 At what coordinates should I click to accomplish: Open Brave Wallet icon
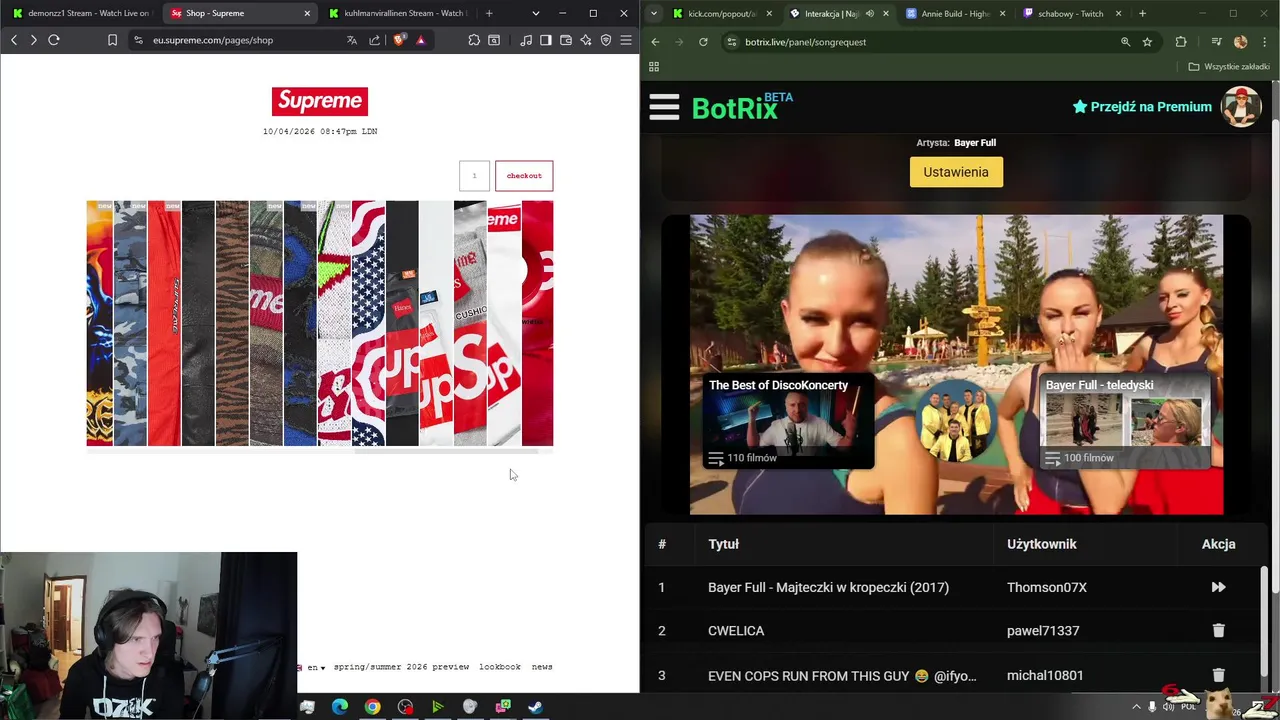(x=566, y=40)
